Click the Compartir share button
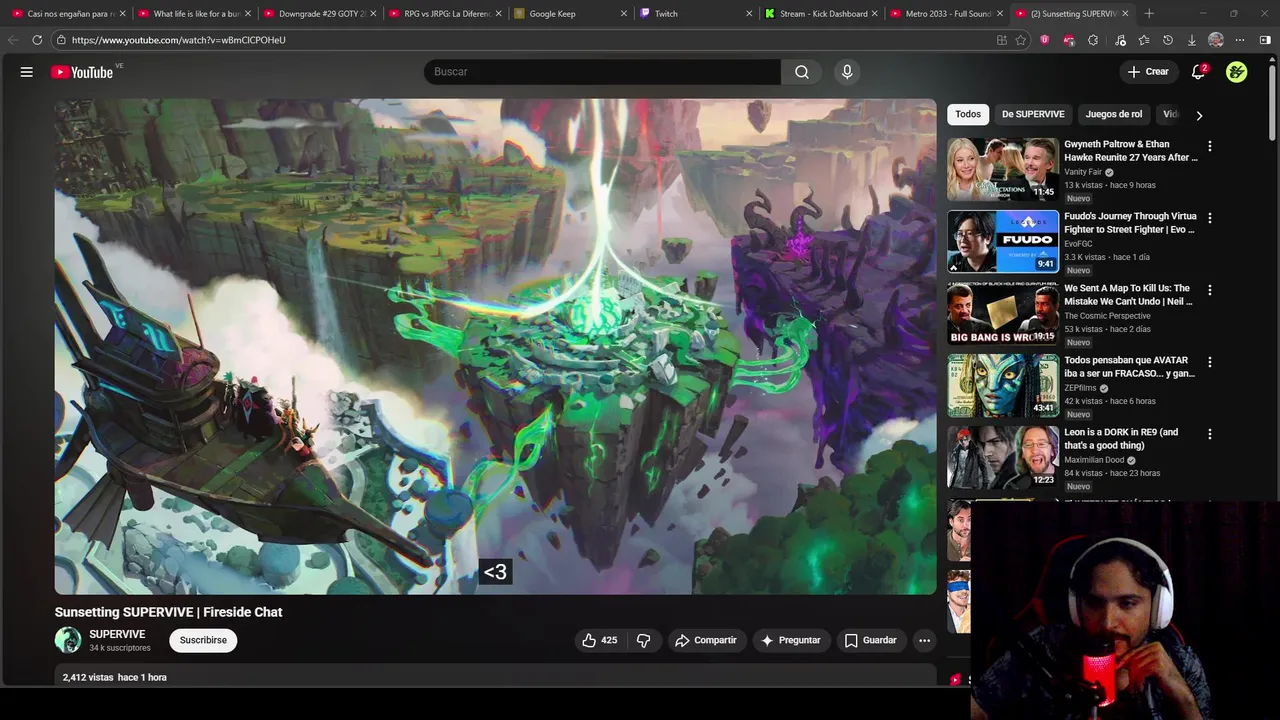 click(705, 640)
